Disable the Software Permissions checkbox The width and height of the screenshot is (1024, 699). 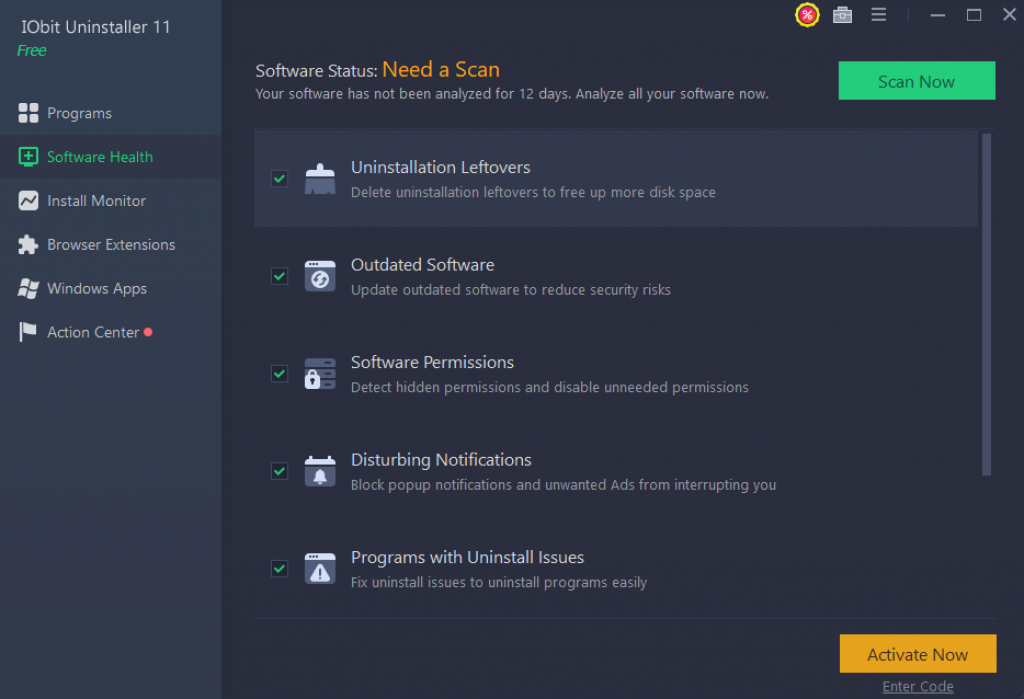(x=280, y=374)
